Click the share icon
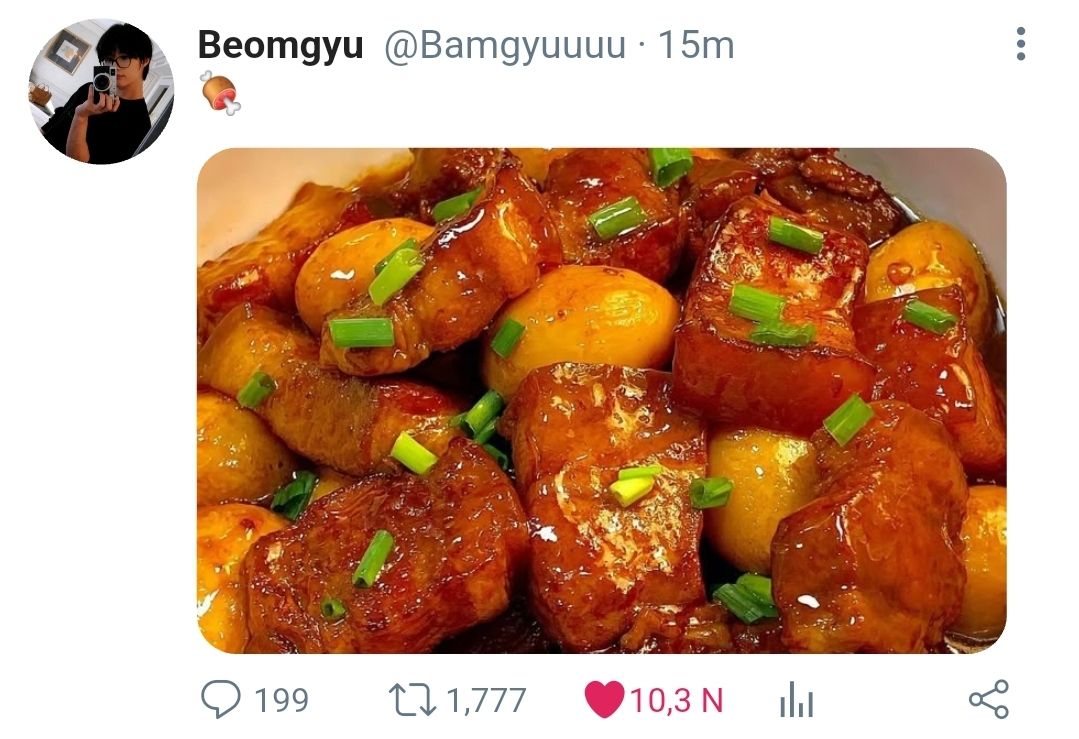Image resolution: width=1079 pixels, height=739 pixels. click(x=988, y=699)
